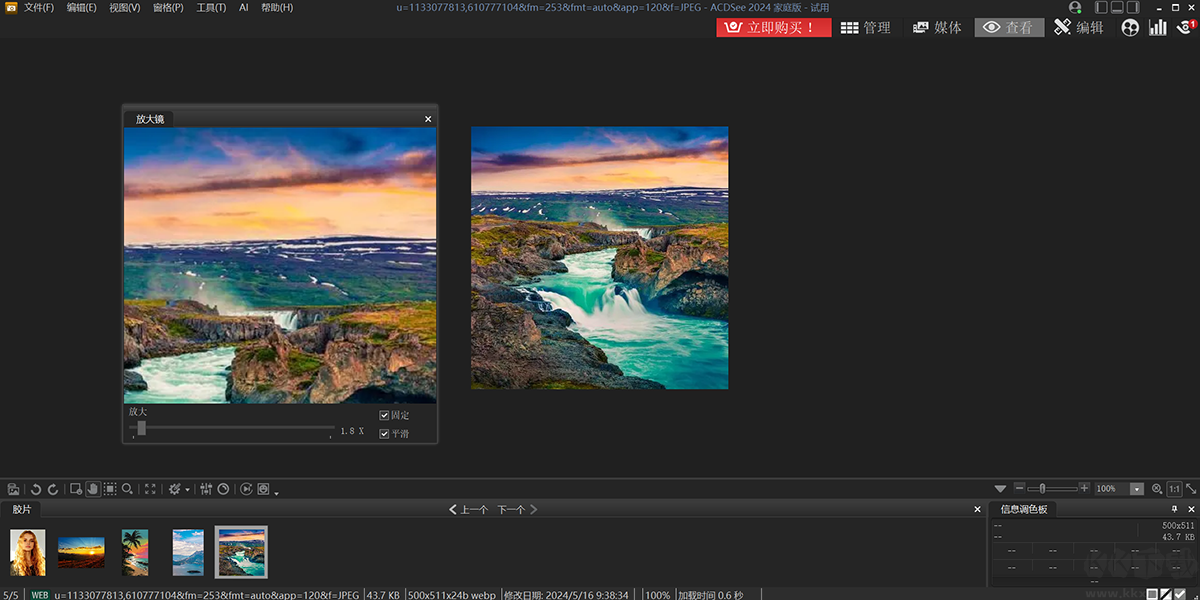This screenshot has height=600, width=1200.
Task: Uncheck the 固定 checkbox in magnifier
Action: pos(385,415)
